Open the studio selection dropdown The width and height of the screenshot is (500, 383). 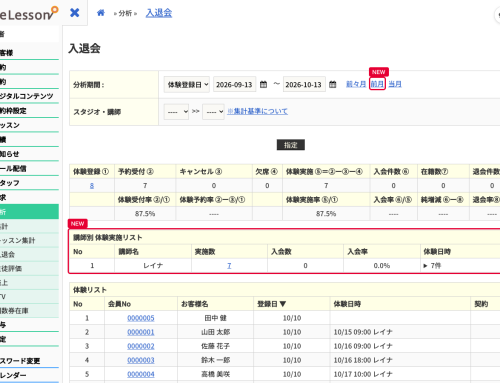(176, 112)
